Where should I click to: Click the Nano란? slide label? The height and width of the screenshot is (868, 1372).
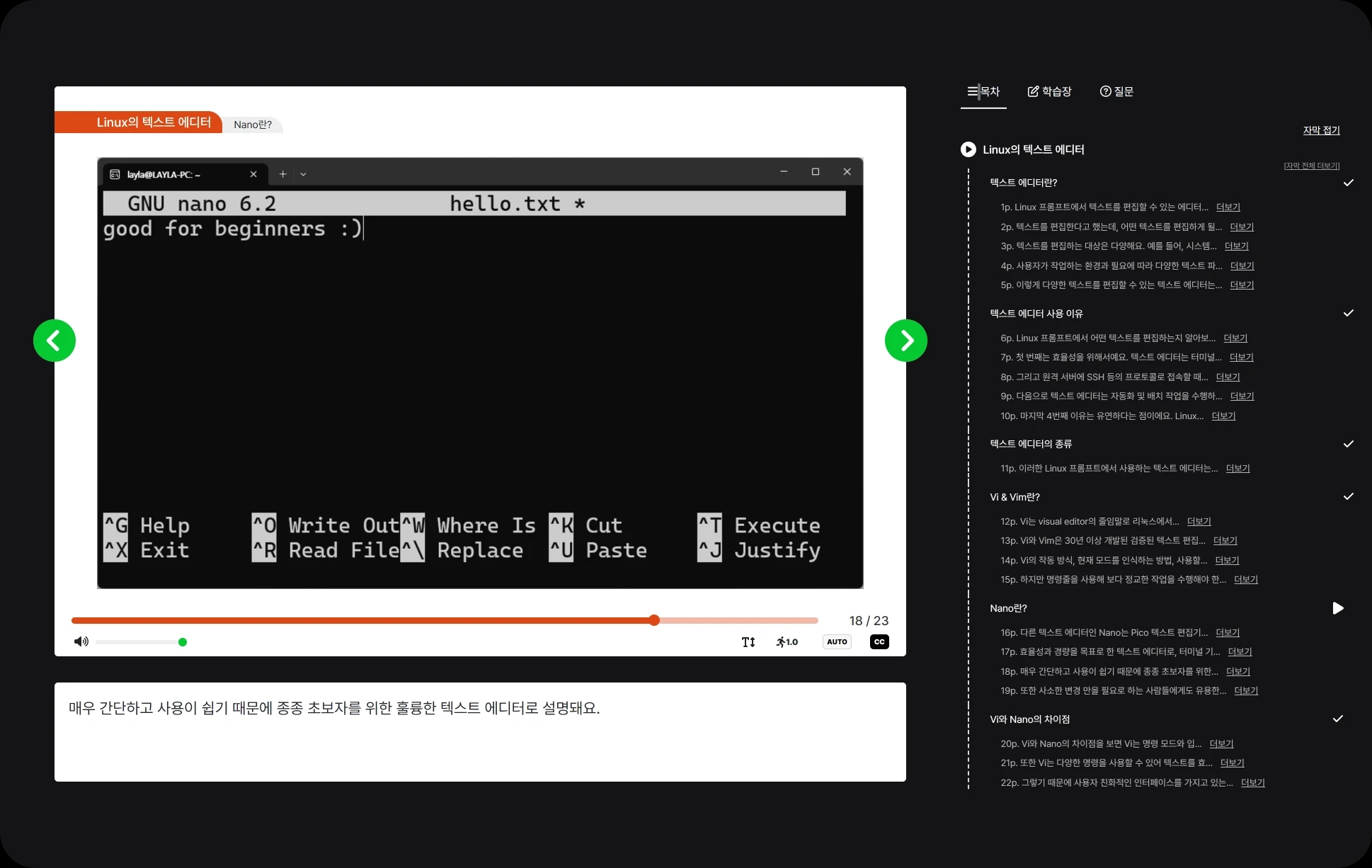tap(253, 125)
